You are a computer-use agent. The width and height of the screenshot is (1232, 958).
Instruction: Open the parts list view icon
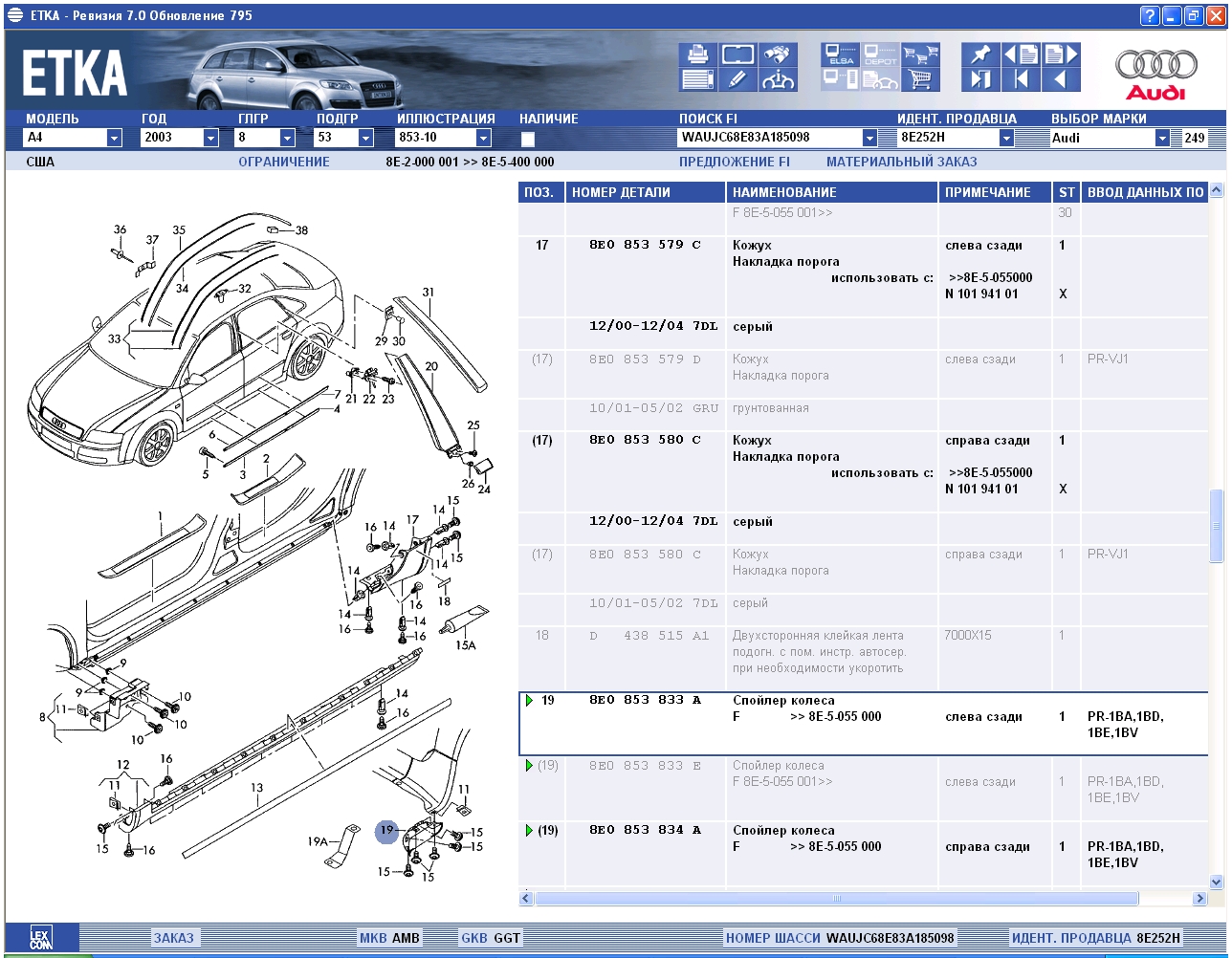click(697, 79)
